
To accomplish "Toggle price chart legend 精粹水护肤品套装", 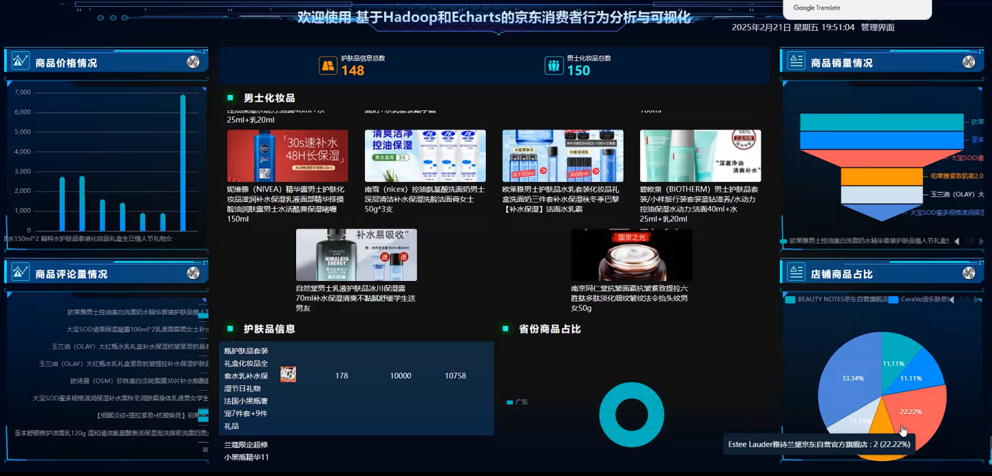I will click(90, 239).
